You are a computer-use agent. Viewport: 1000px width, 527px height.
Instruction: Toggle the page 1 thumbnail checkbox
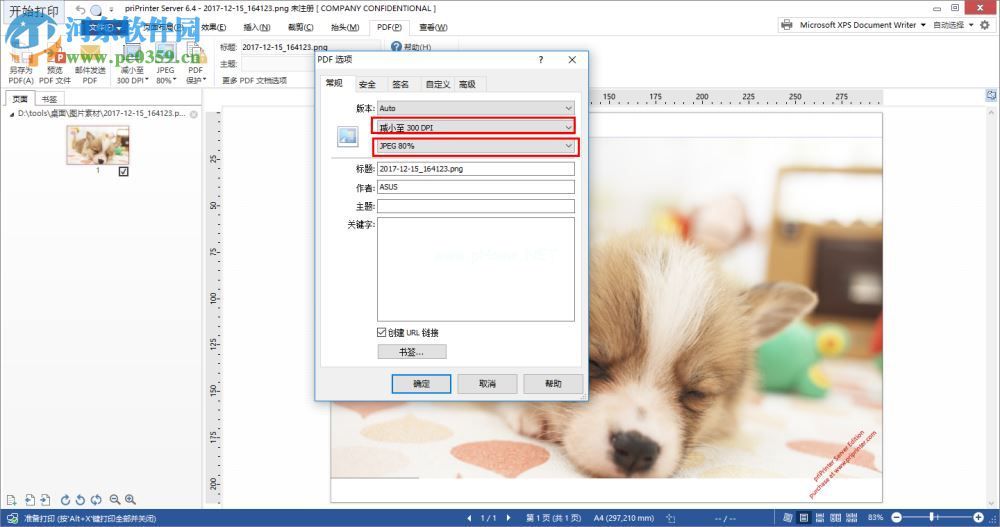[x=124, y=172]
